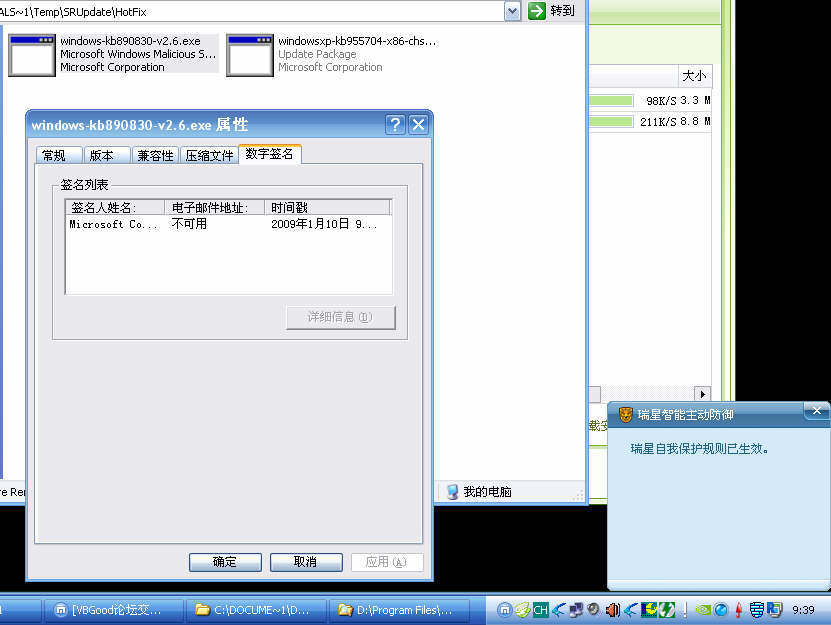This screenshot has height=625, width=831.
Task: Switch to the 压缩文件 tab
Action: tap(209, 155)
